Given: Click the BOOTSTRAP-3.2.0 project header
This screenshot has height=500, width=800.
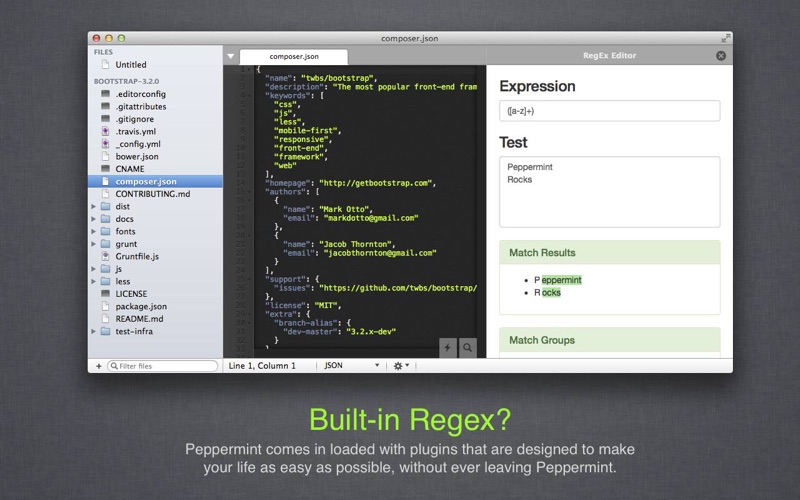Looking at the screenshot, I should click(x=126, y=81).
